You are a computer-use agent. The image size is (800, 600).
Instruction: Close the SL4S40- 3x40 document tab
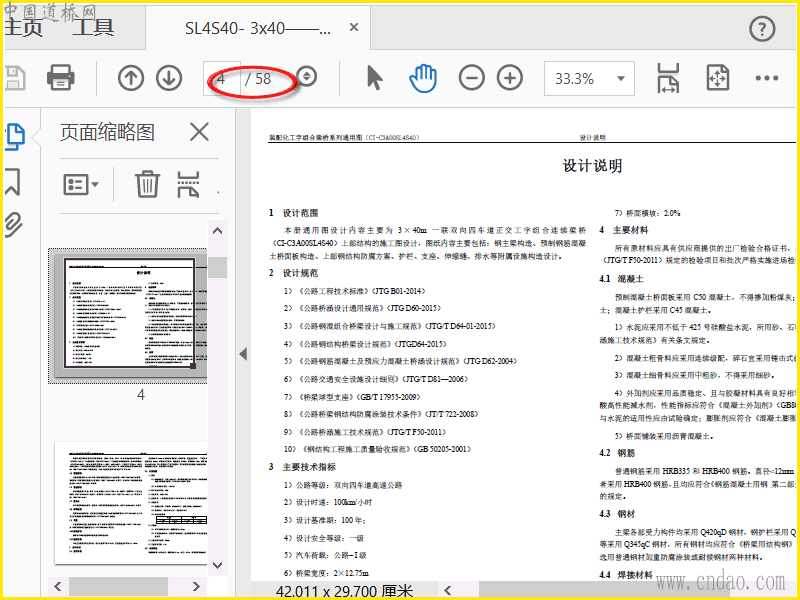pos(354,28)
